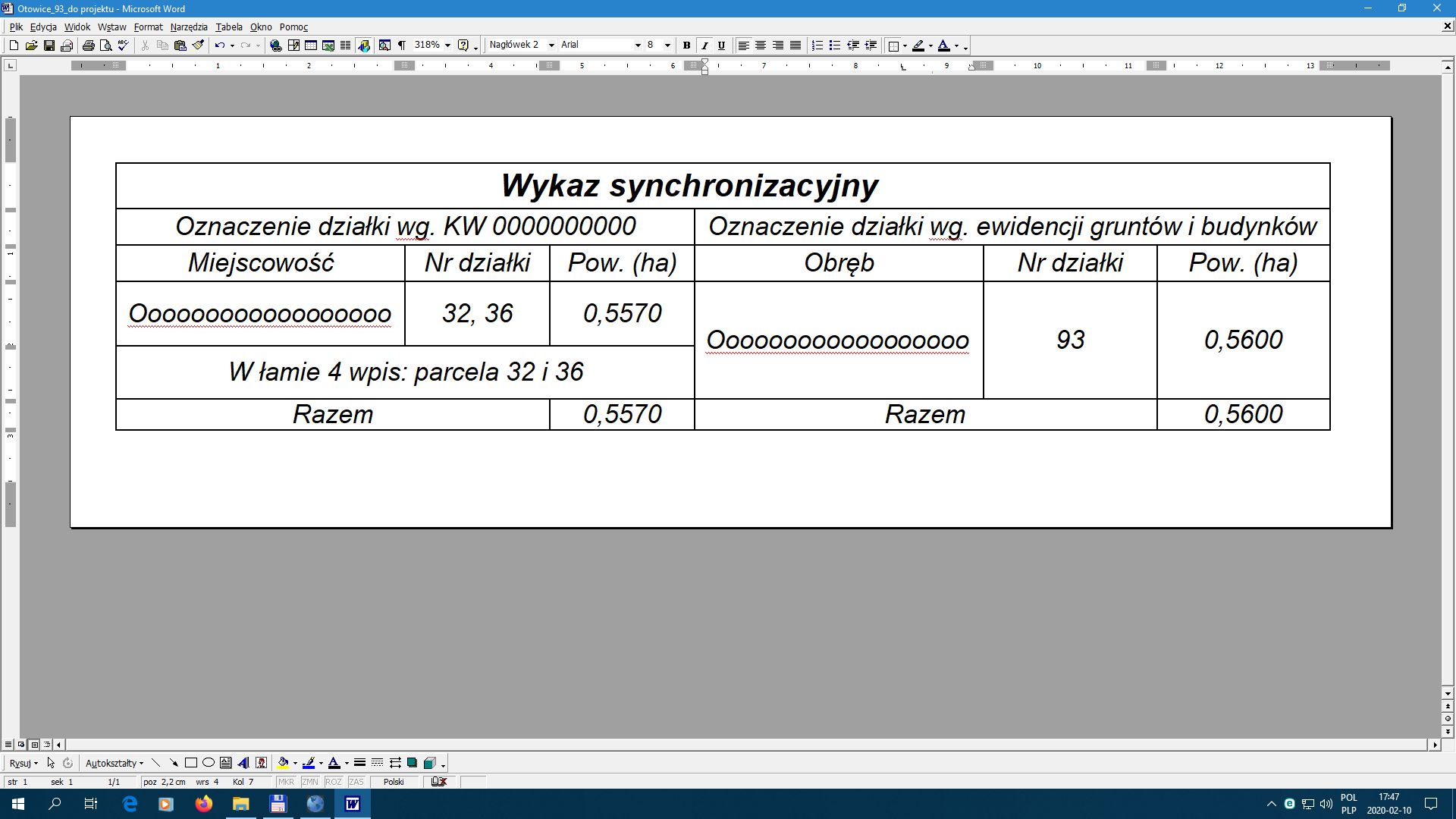
Task: Undo the last action
Action: 219,45
